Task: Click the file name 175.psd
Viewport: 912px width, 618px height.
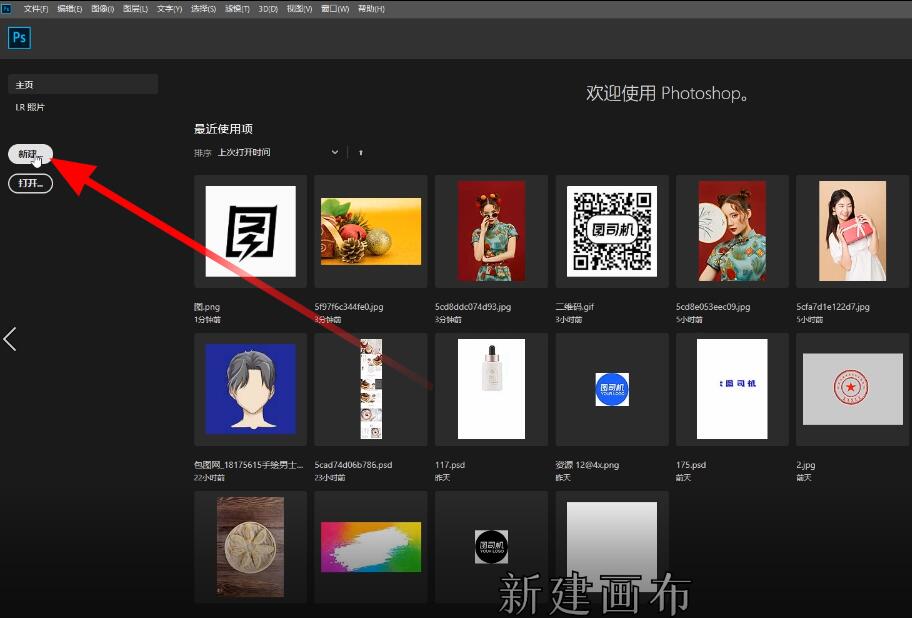Action: (x=691, y=465)
